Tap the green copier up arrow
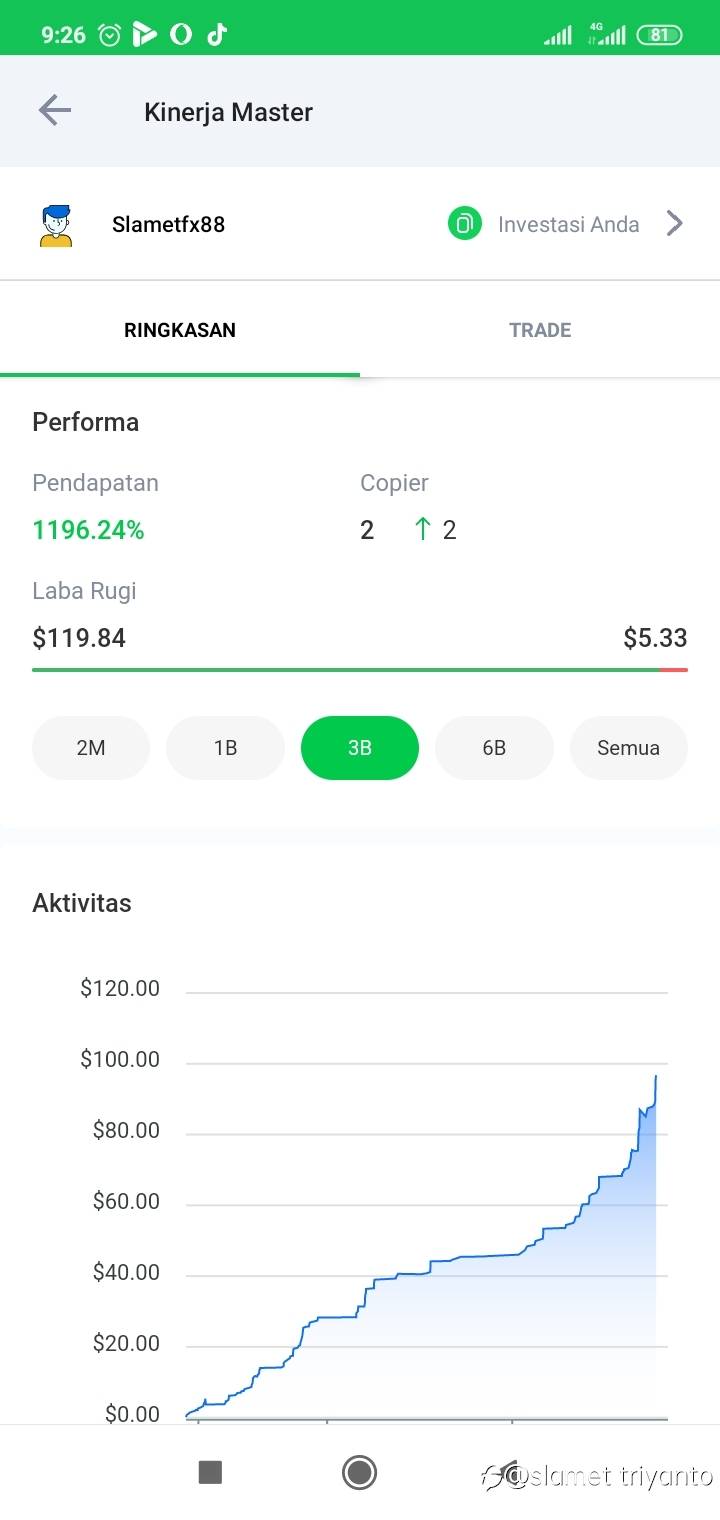Screen dimensions: 720x1520 coord(422,530)
